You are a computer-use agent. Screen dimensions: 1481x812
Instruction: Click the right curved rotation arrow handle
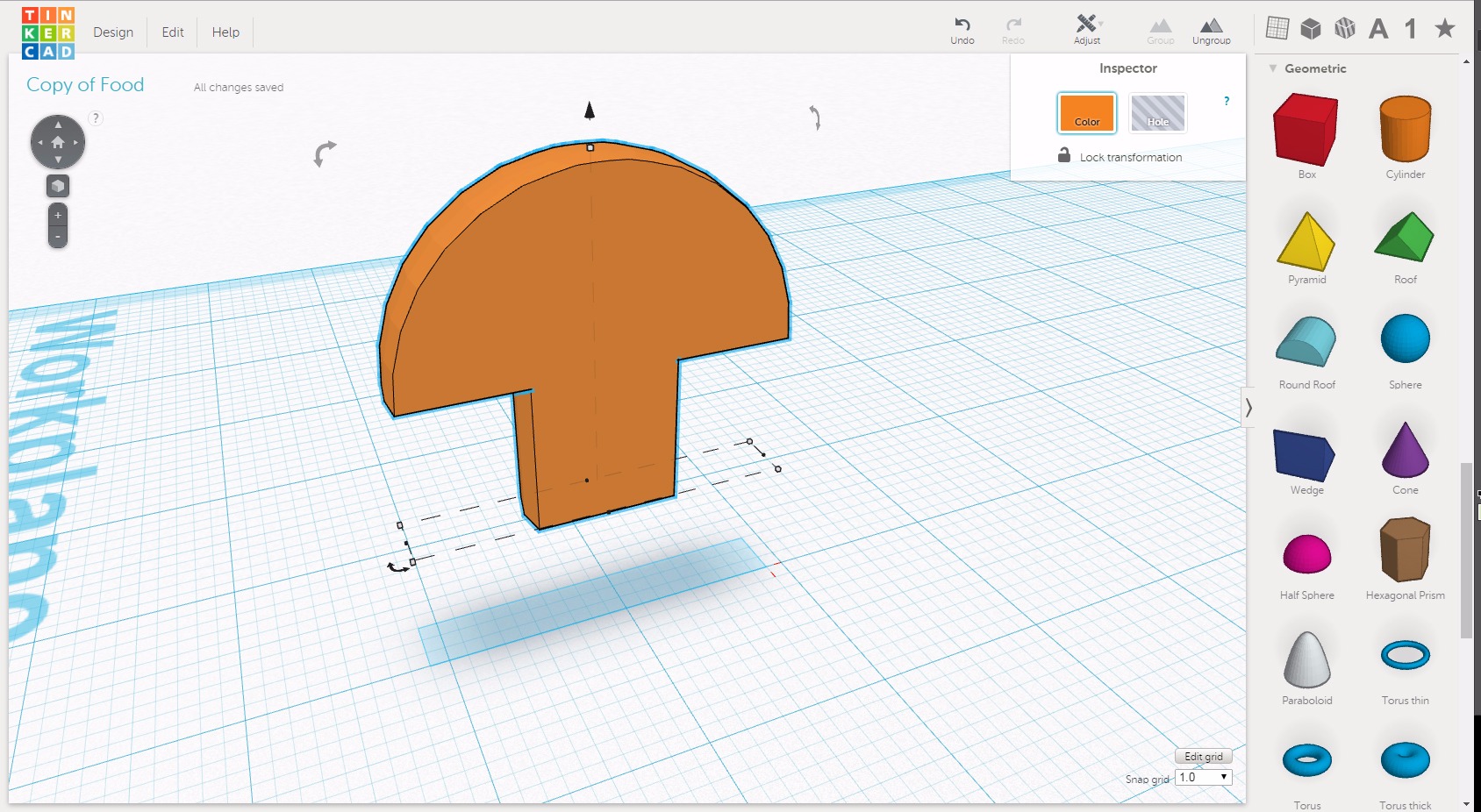pyautogui.click(x=815, y=118)
